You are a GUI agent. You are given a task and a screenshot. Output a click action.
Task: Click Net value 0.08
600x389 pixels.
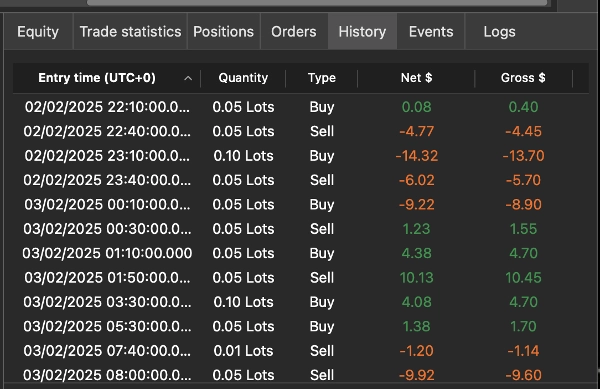tap(416, 107)
